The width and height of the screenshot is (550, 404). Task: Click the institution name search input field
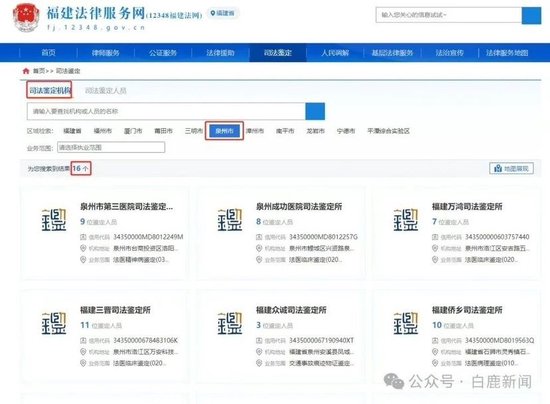(x=166, y=112)
